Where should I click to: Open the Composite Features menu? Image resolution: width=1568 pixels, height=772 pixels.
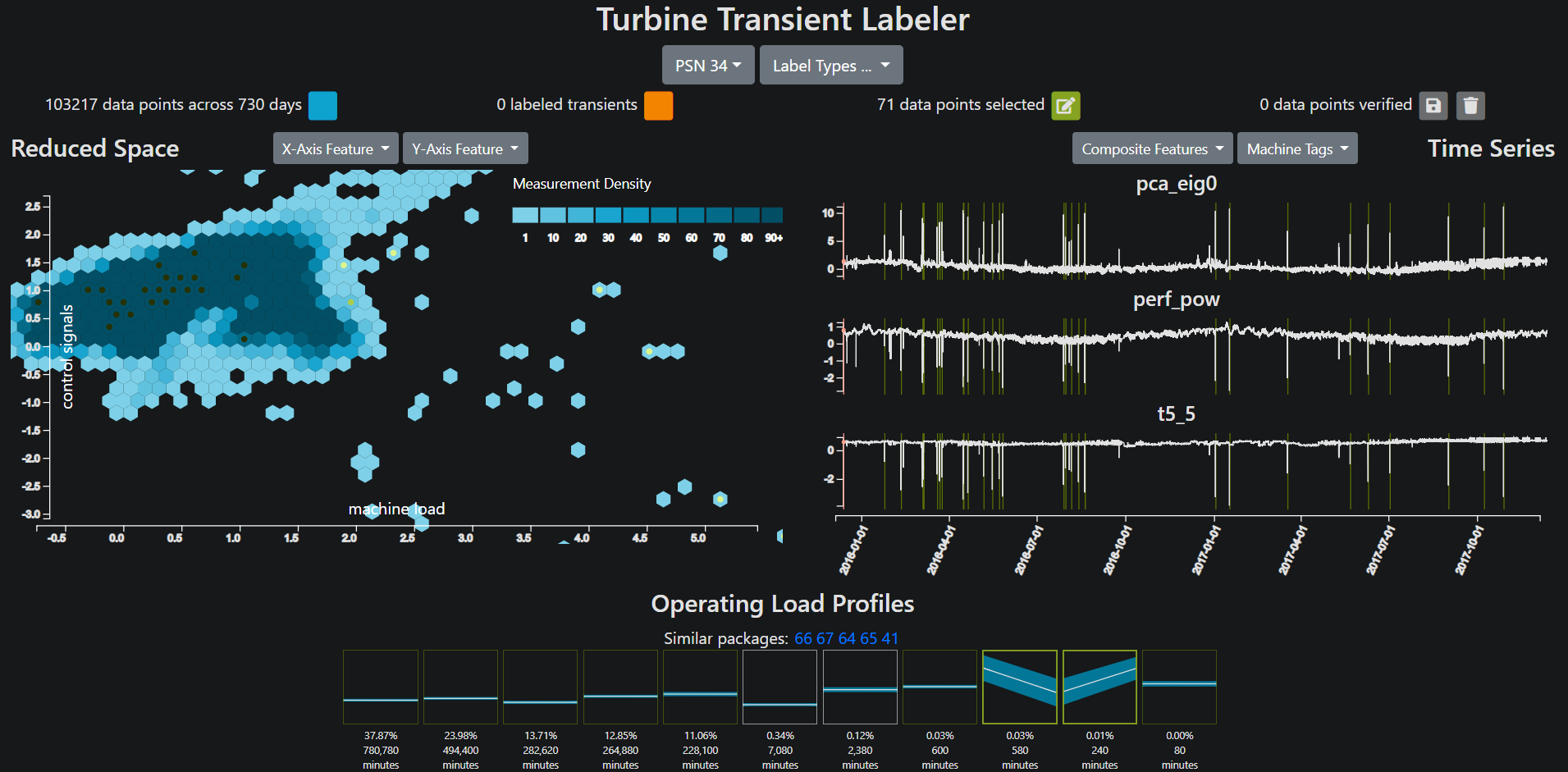[1152, 148]
